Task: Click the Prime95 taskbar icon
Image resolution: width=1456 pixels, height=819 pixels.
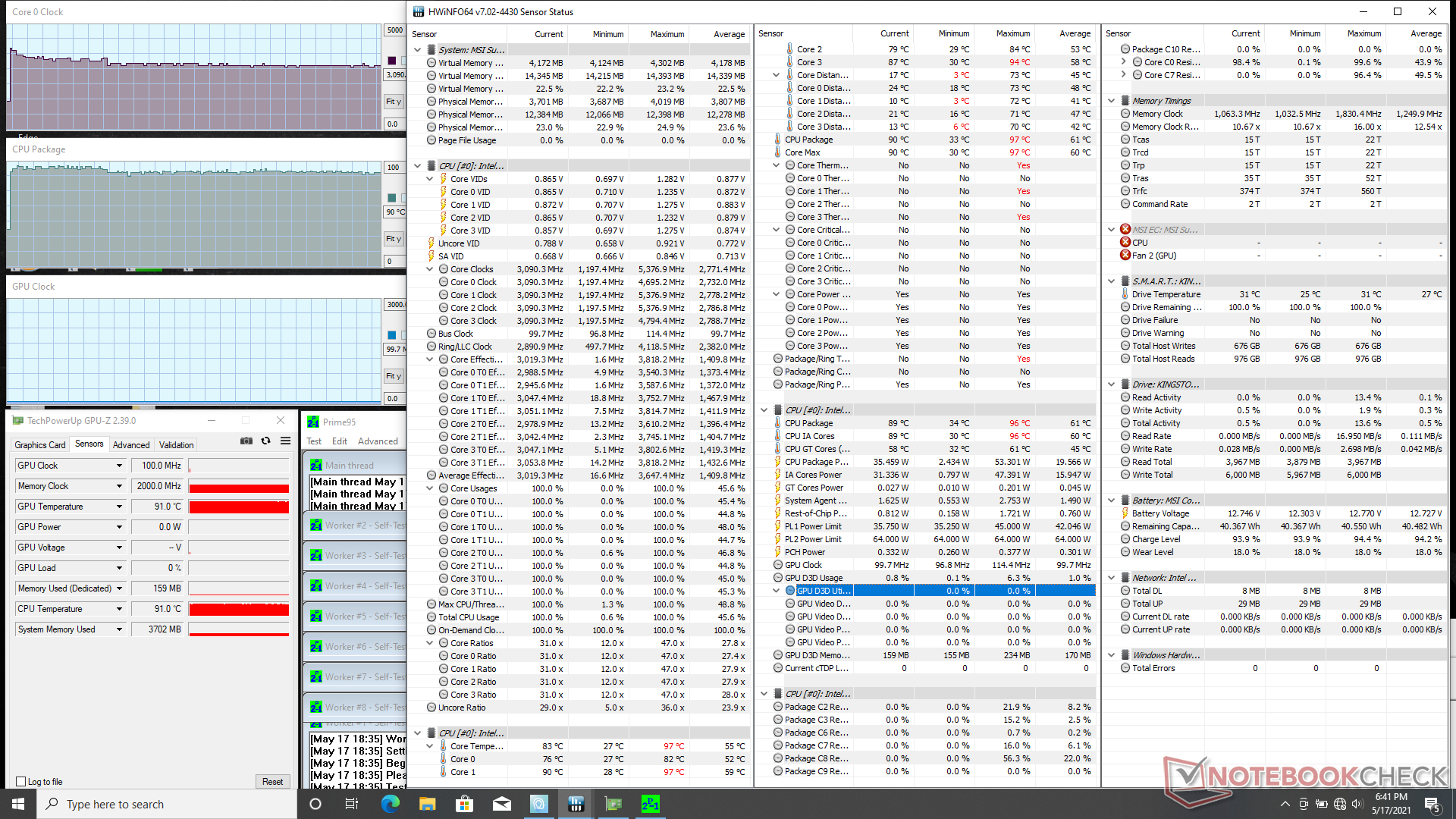Action: pos(650,804)
